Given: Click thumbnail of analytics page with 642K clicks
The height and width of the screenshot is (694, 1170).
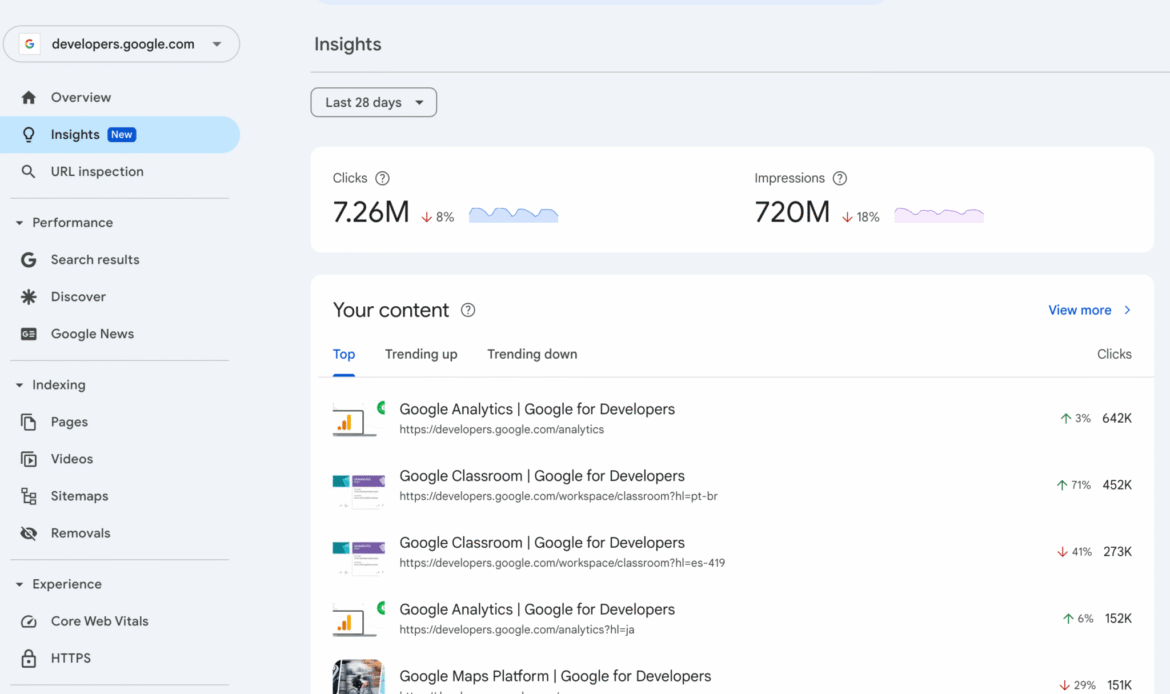Looking at the screenshot, I should point(359,419).
